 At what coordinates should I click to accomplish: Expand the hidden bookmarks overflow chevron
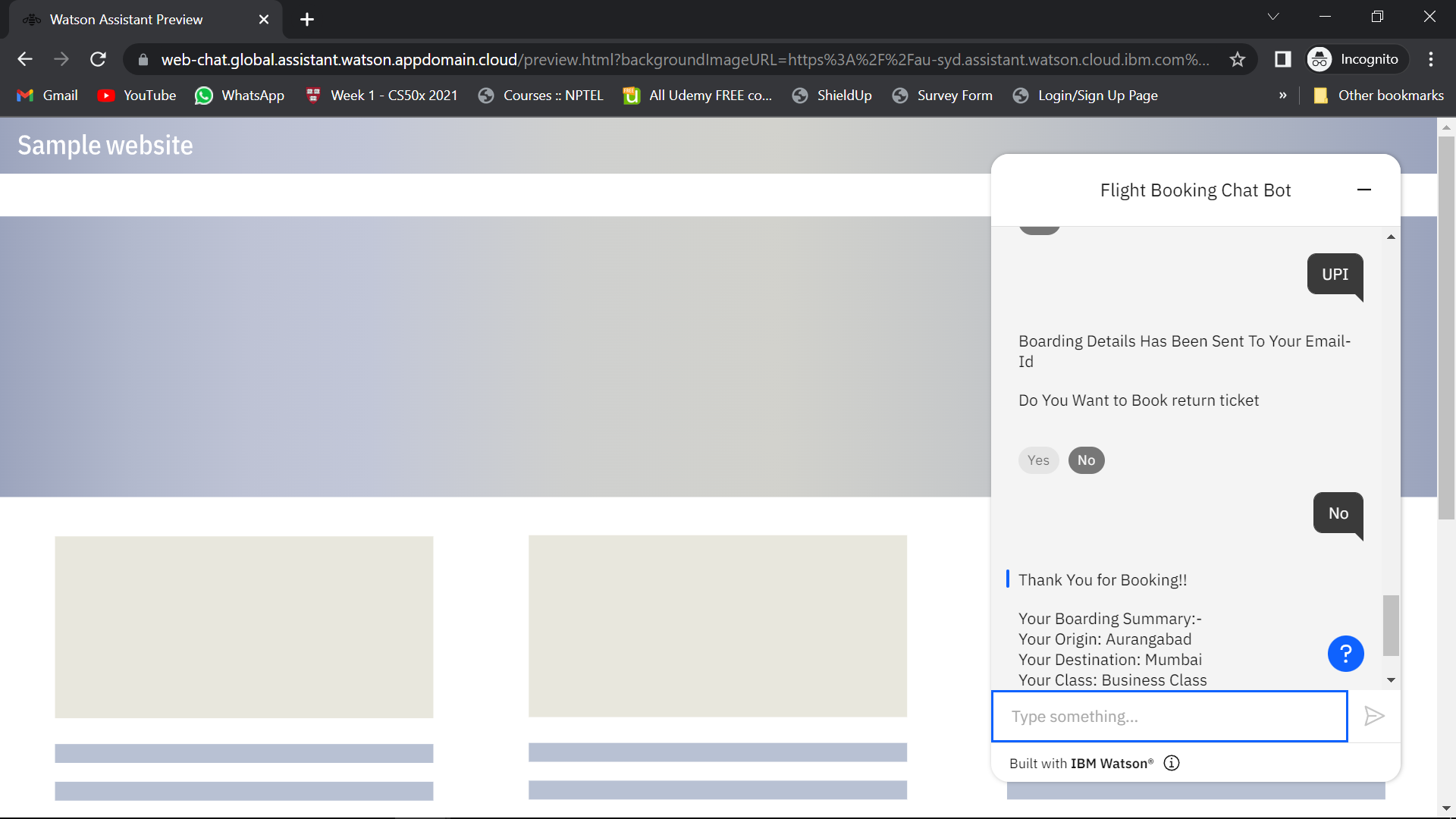(1282, 96)
